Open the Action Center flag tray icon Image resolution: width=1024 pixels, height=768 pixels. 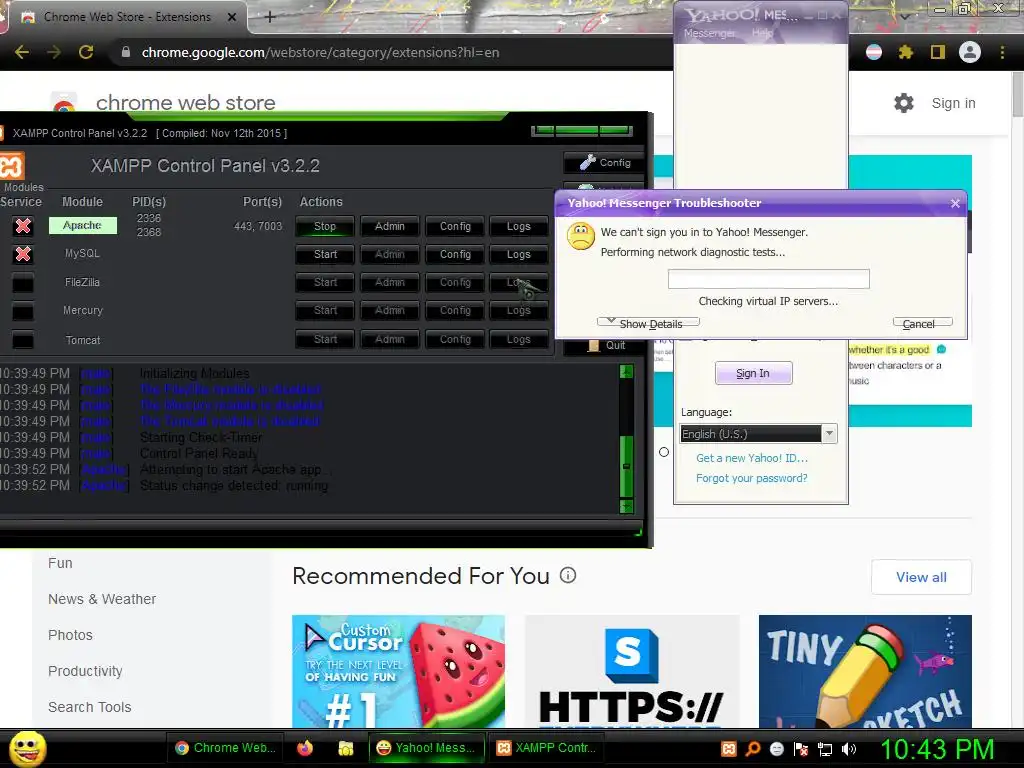(x=801, y=749)
